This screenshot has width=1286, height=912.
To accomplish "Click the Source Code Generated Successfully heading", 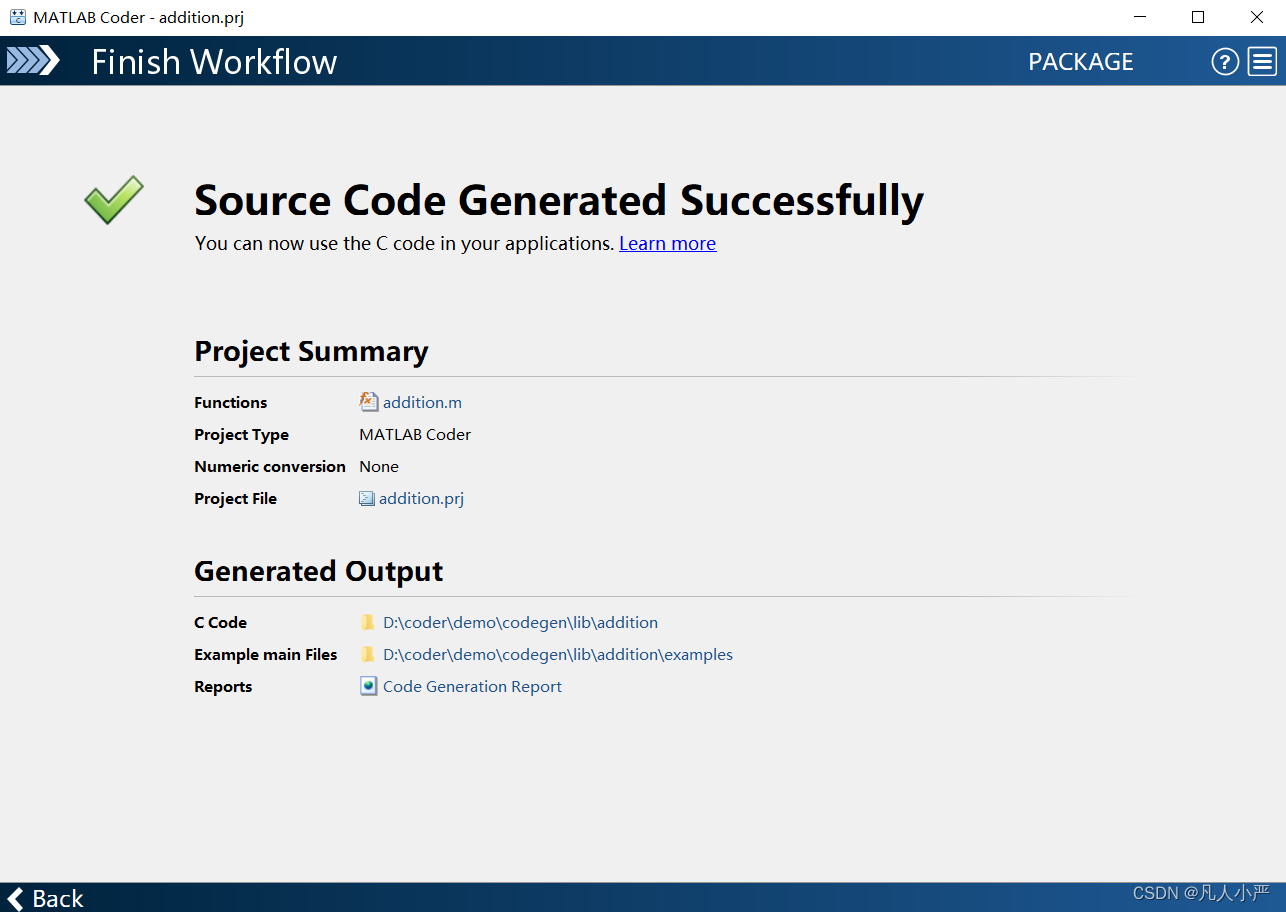I will (x=559, y=201).
